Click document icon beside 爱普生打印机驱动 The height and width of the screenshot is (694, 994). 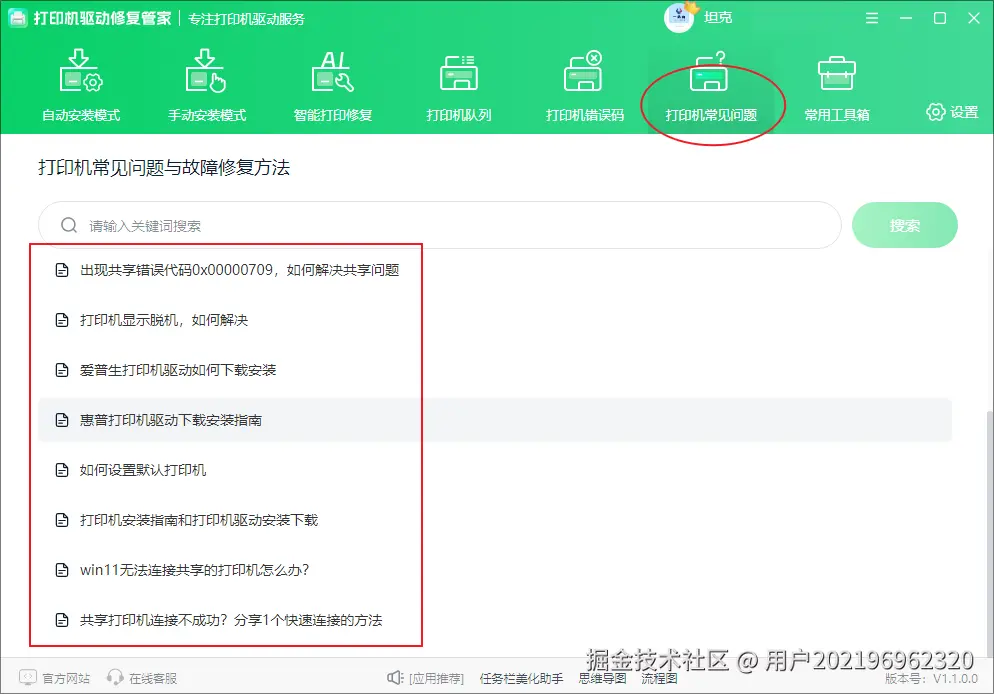pyautogui.click(x=61, y=371)
